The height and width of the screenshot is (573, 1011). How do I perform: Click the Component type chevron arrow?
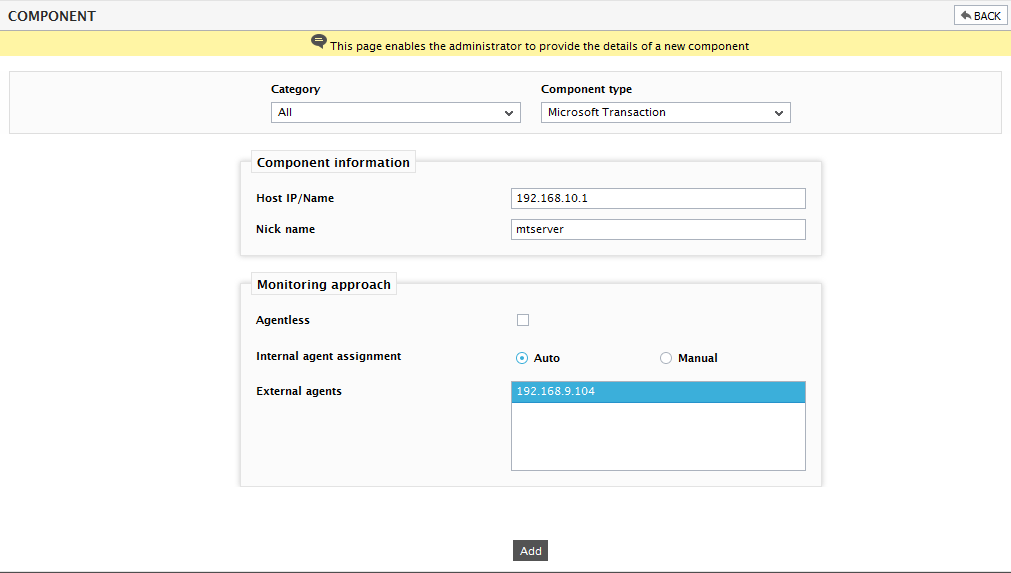[x=779, y=113]
